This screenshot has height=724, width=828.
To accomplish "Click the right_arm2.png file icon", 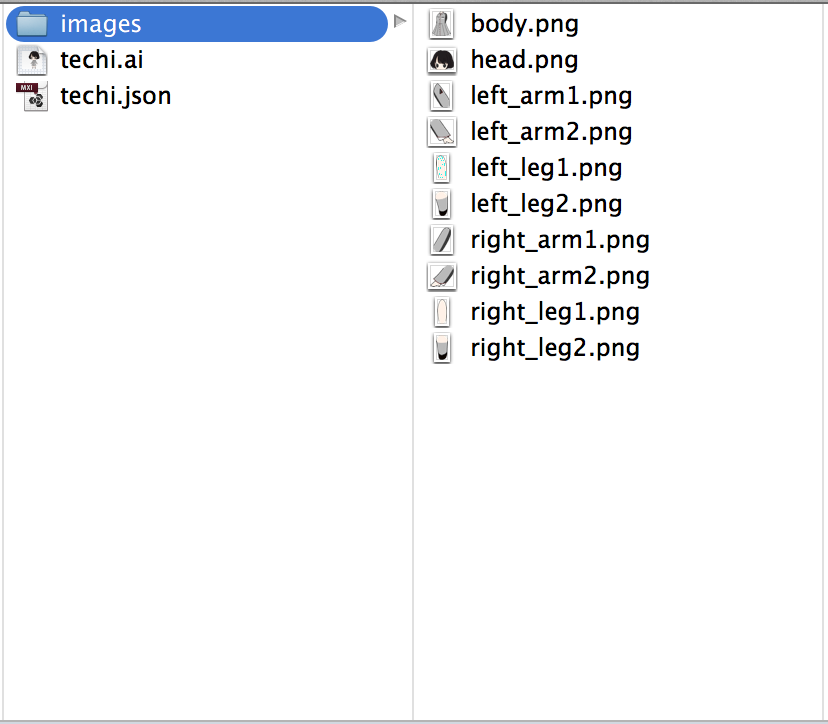I will coord(441,276).
